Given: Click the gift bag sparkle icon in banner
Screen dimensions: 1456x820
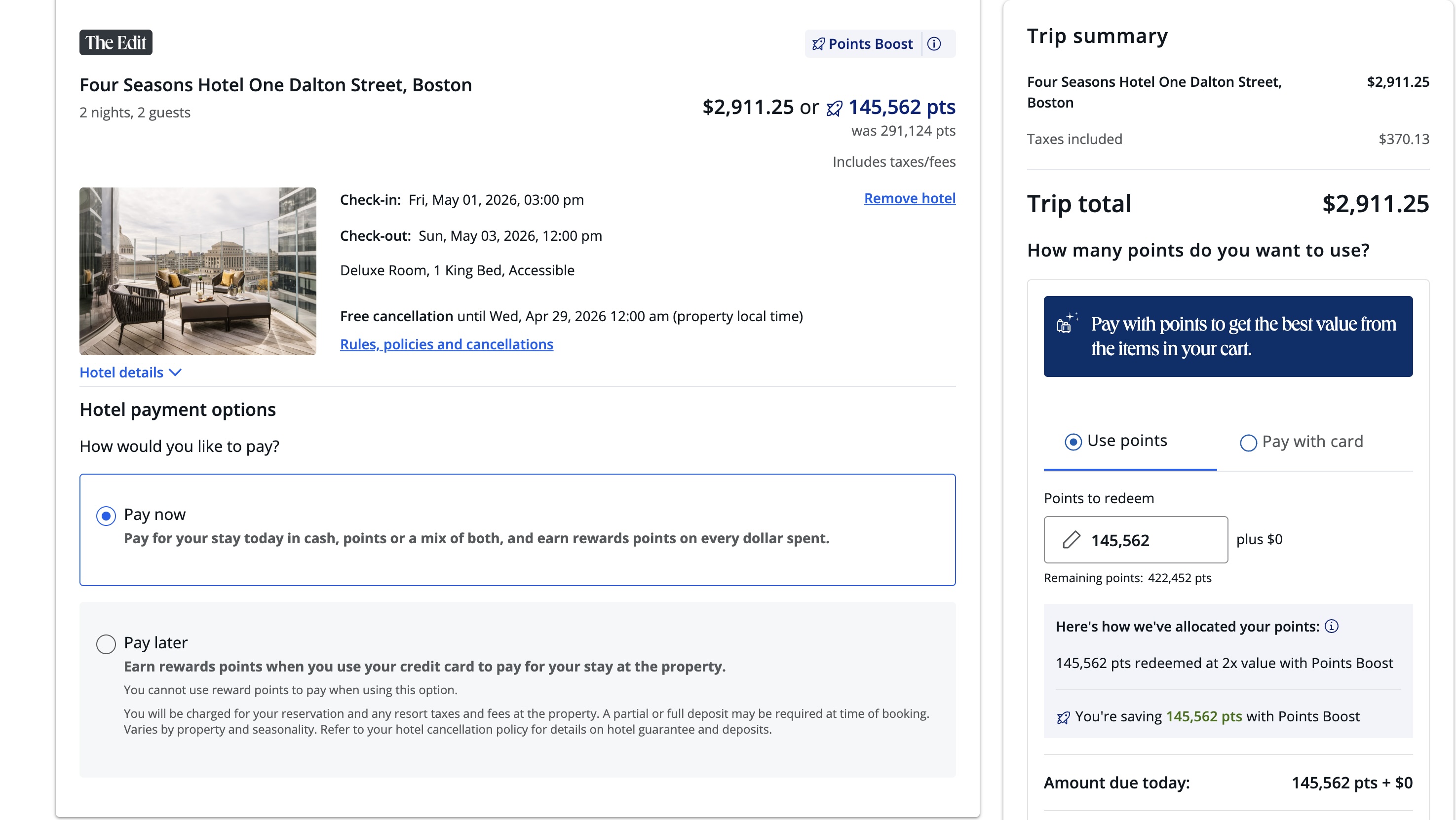Looking at the screenshot, I should (x=1067, y=323).
